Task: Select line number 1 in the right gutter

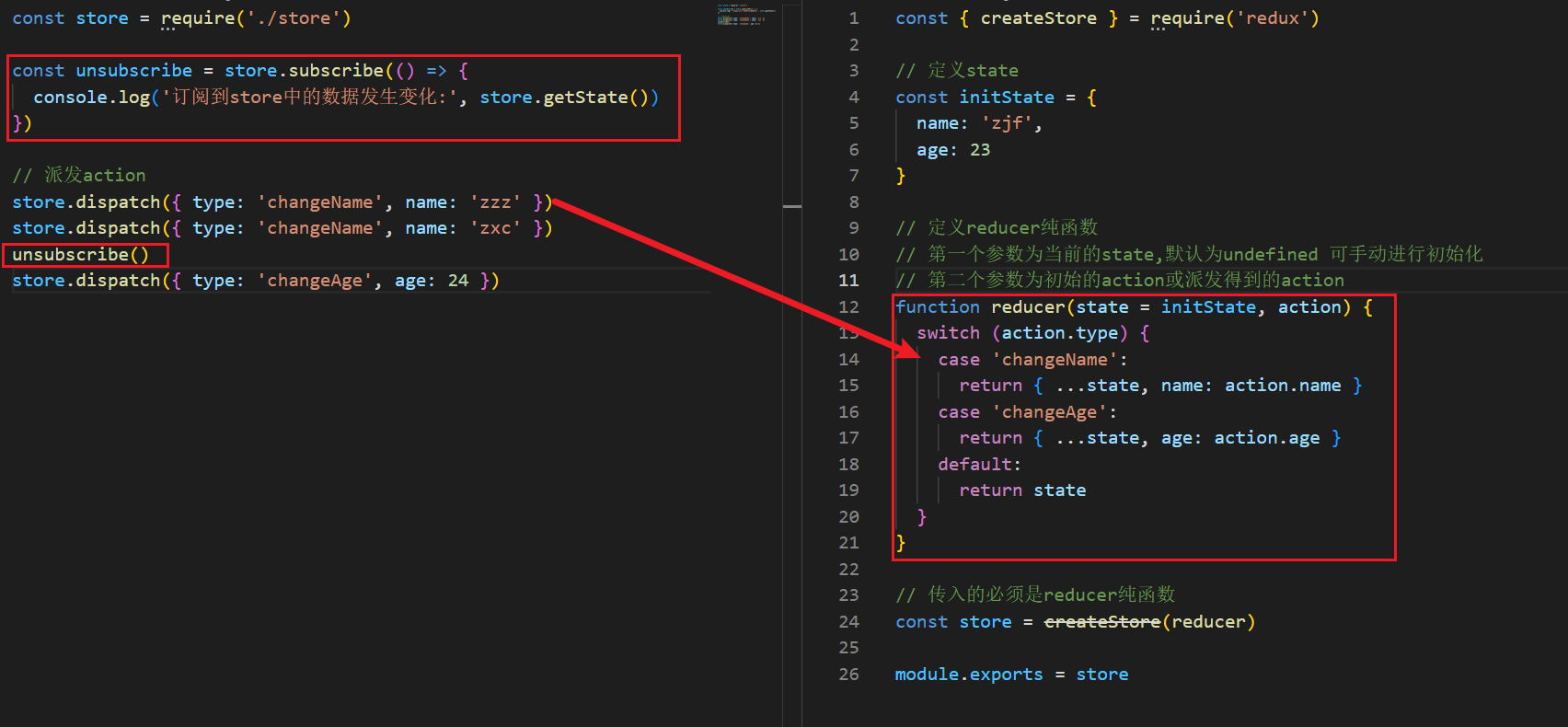Action: 853,18
